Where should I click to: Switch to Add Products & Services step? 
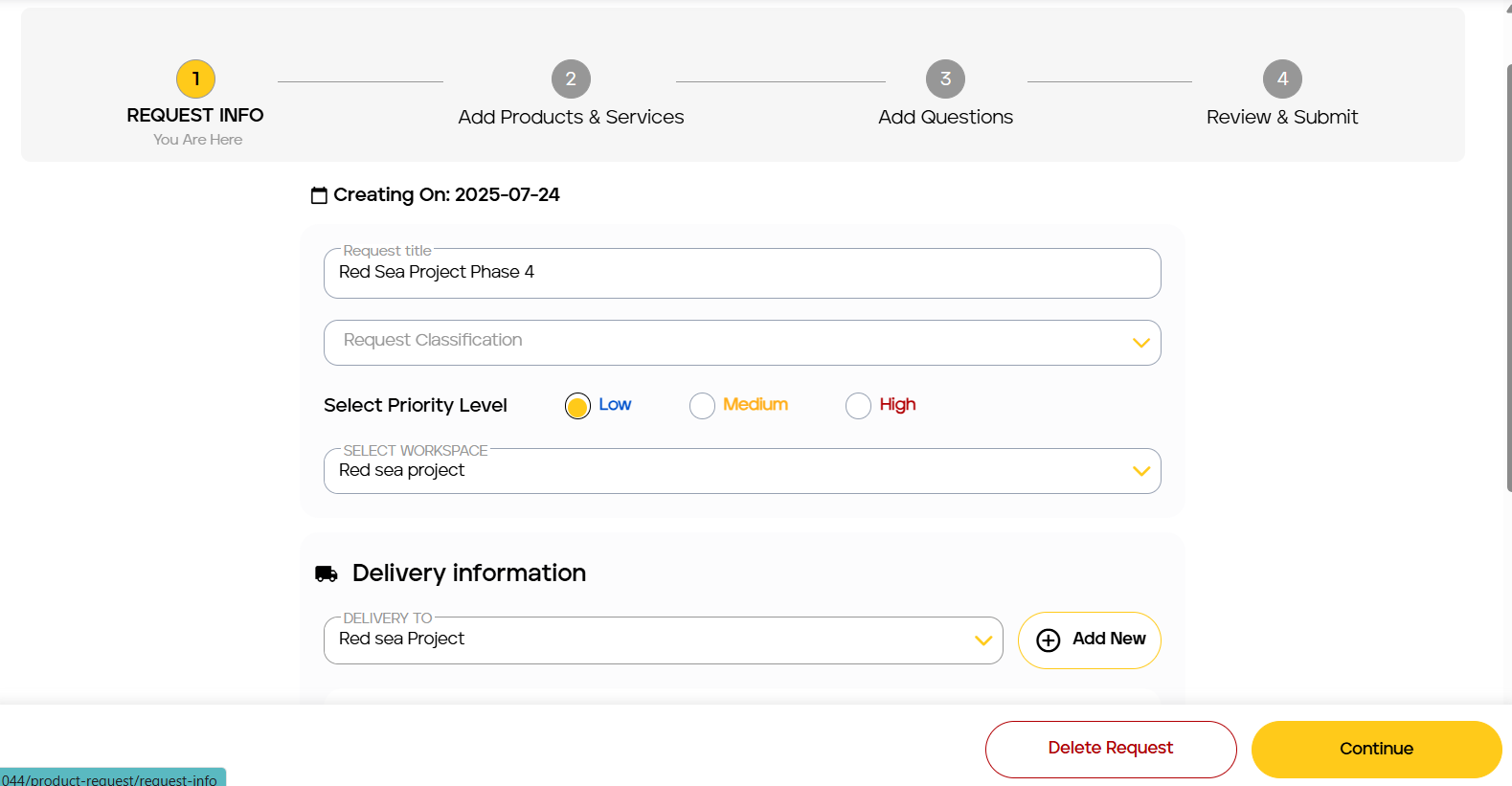(571, 117)
